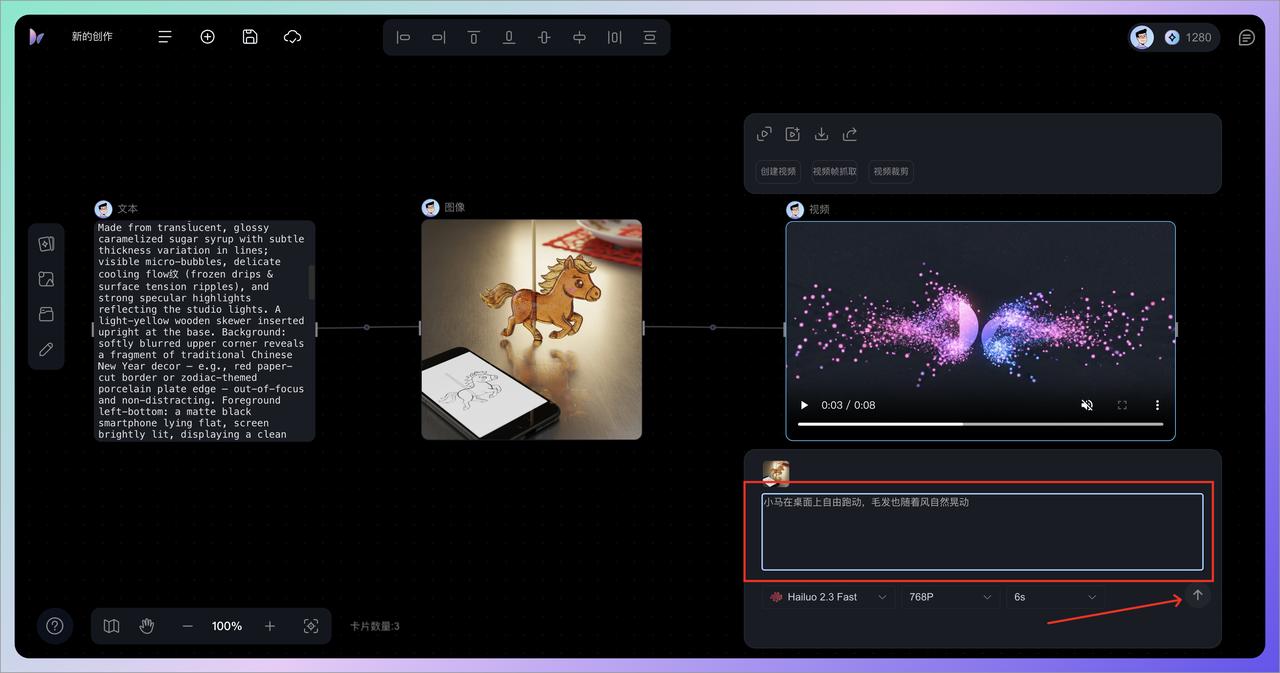This screenshot has height=673, width=1280.
Task: Add a new item with plus-circle icon
Action: 208,37
